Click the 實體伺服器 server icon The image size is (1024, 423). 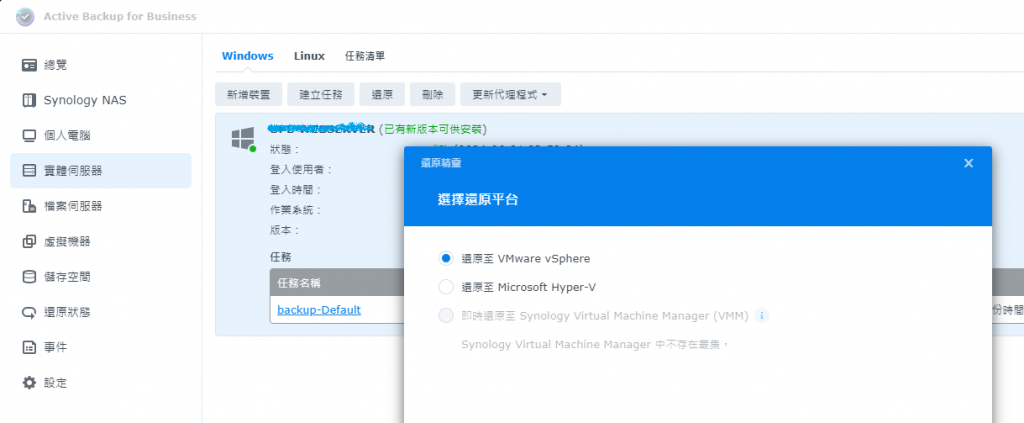(29, 171)
